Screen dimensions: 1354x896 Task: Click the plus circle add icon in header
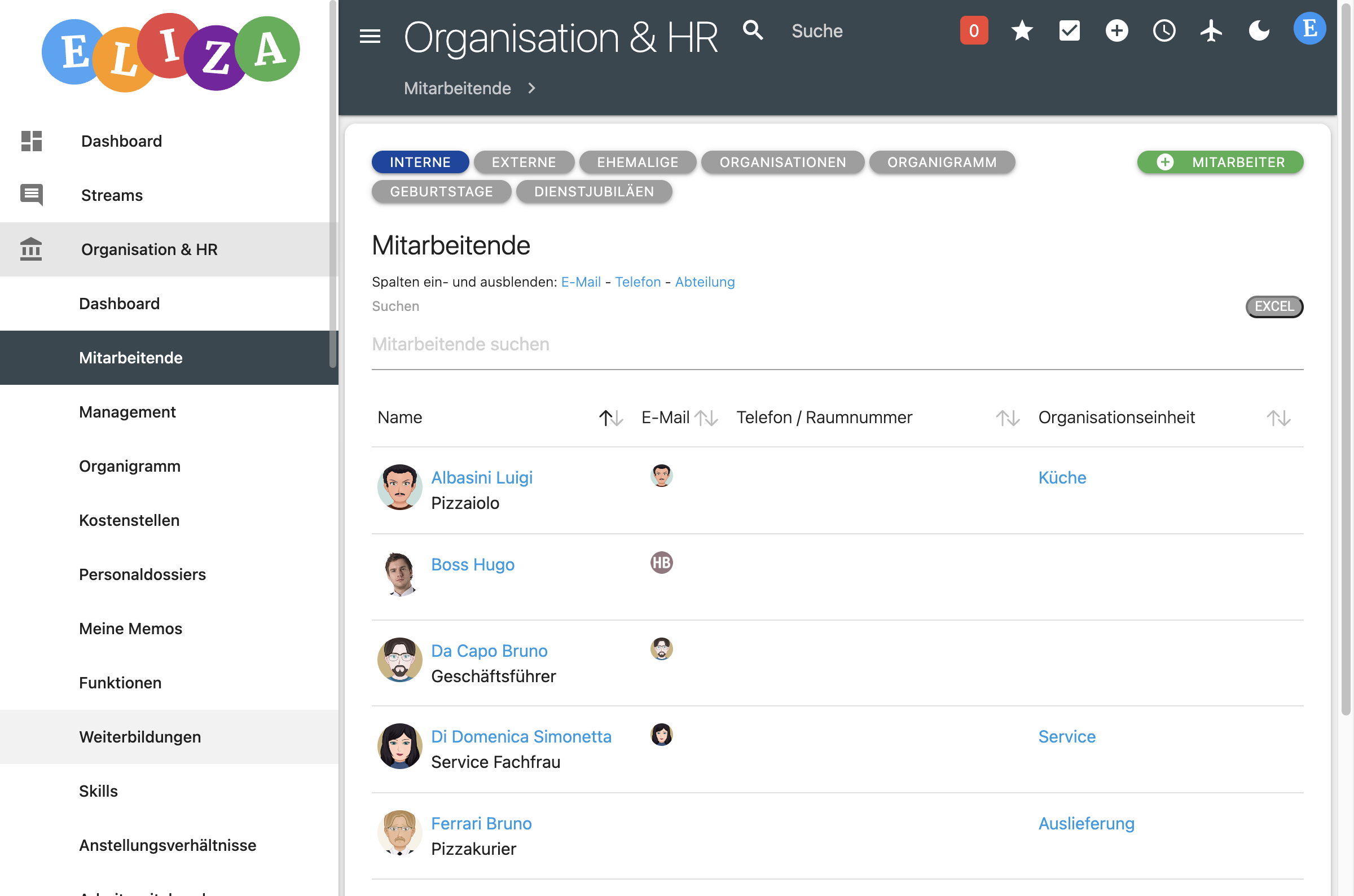1116,31
